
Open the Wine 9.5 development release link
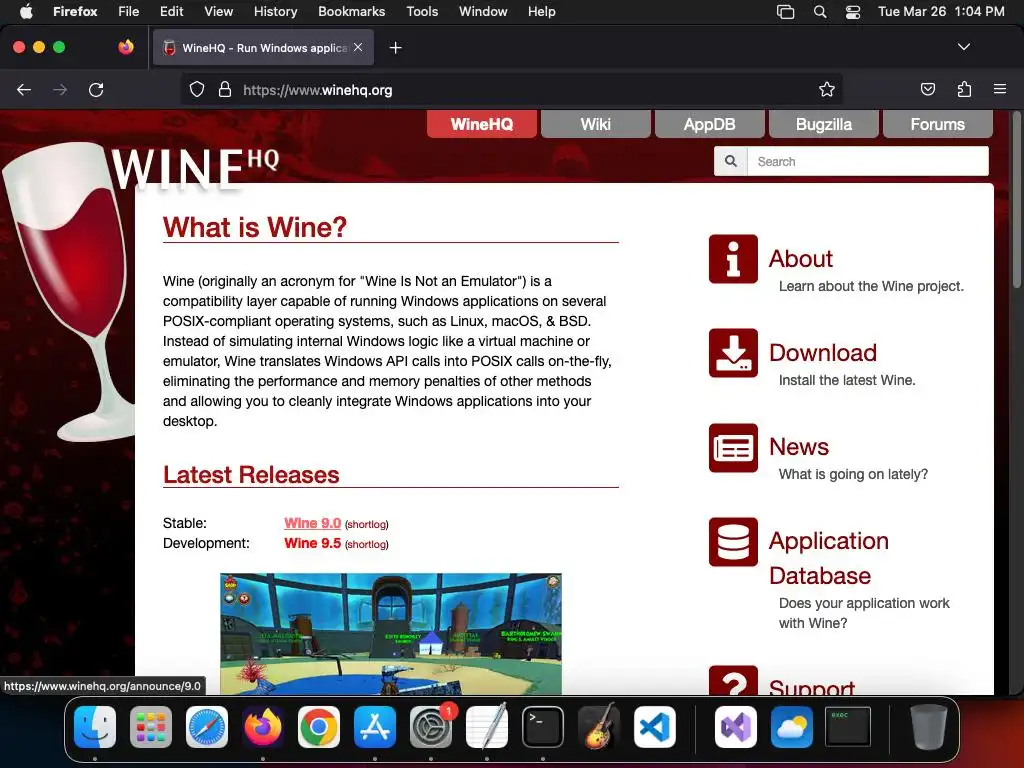tap(313, 543)
